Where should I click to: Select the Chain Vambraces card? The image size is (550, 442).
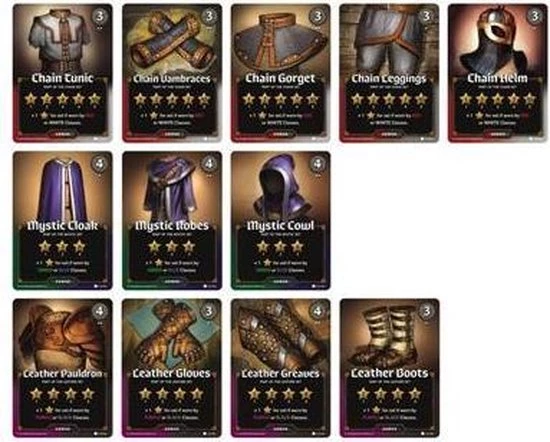(x=172, y=73)
